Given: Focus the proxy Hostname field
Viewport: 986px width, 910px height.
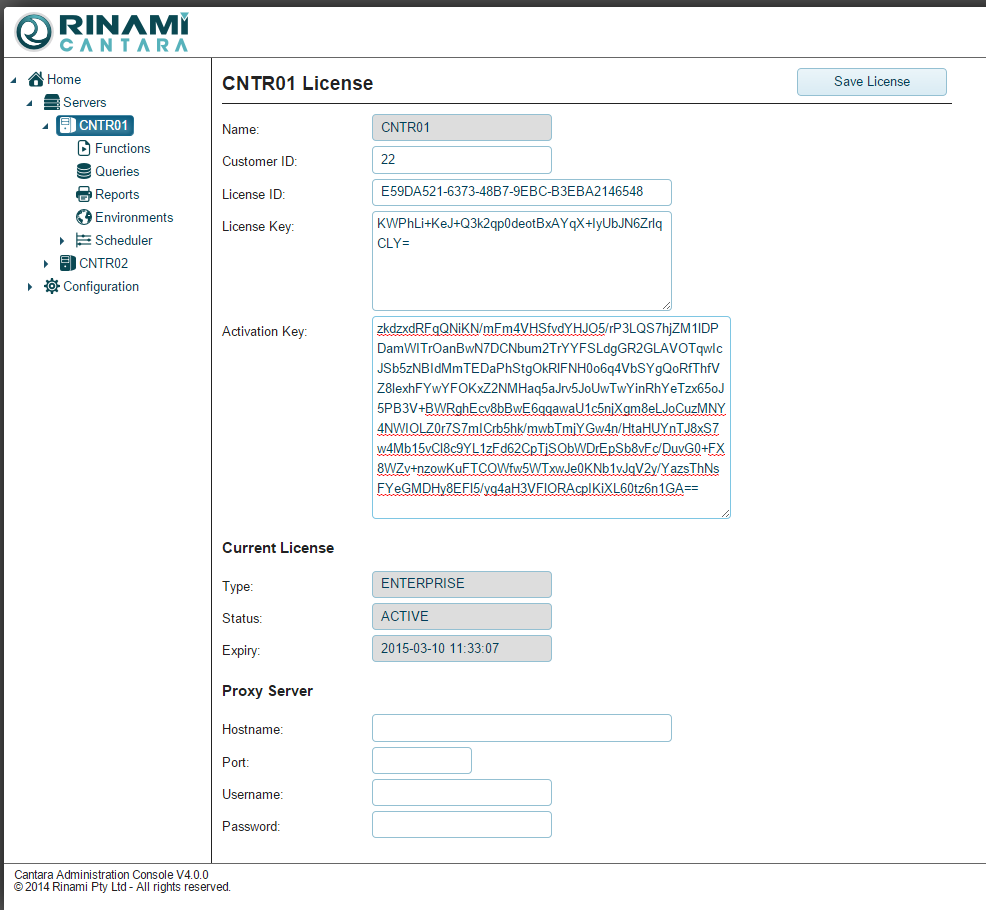Looking at the screenshot, I should pos(521,728).
